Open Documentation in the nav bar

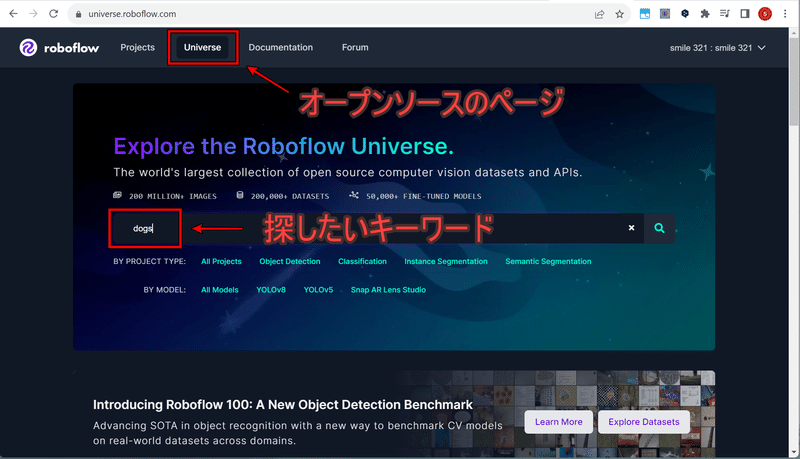coord(281,47)
